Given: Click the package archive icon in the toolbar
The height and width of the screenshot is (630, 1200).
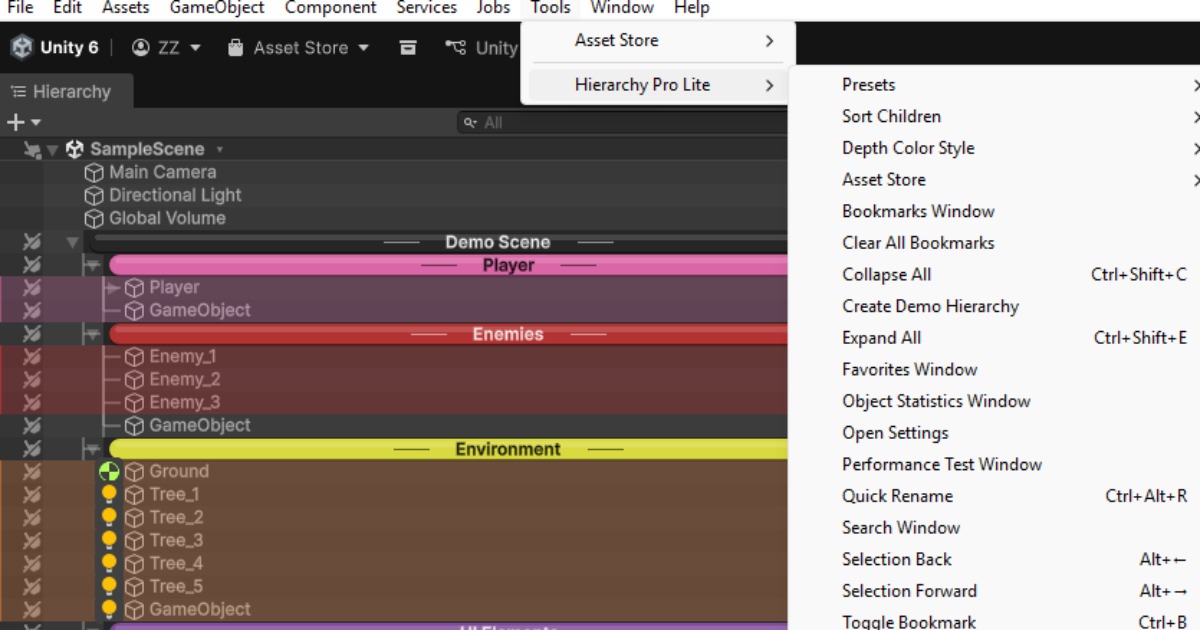Looking at the screenshot, I should click(408, 48).
